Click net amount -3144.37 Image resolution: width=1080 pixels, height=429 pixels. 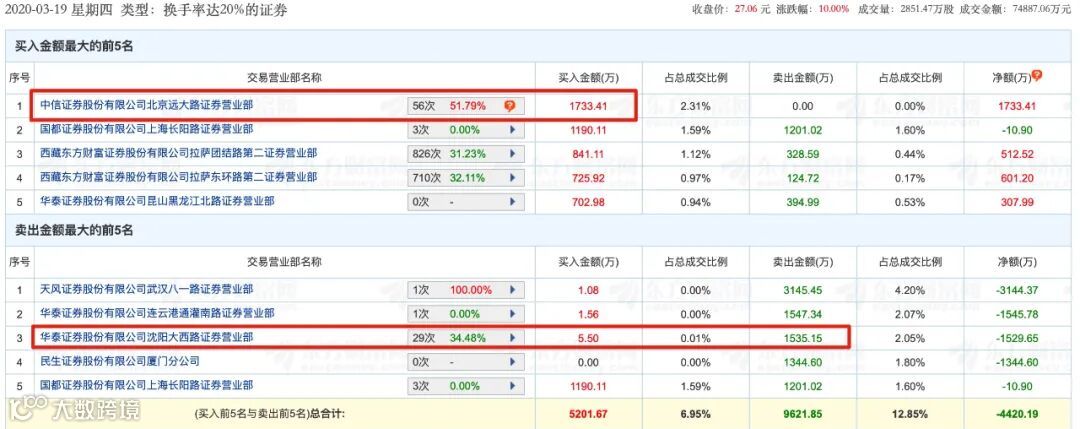1018,290
